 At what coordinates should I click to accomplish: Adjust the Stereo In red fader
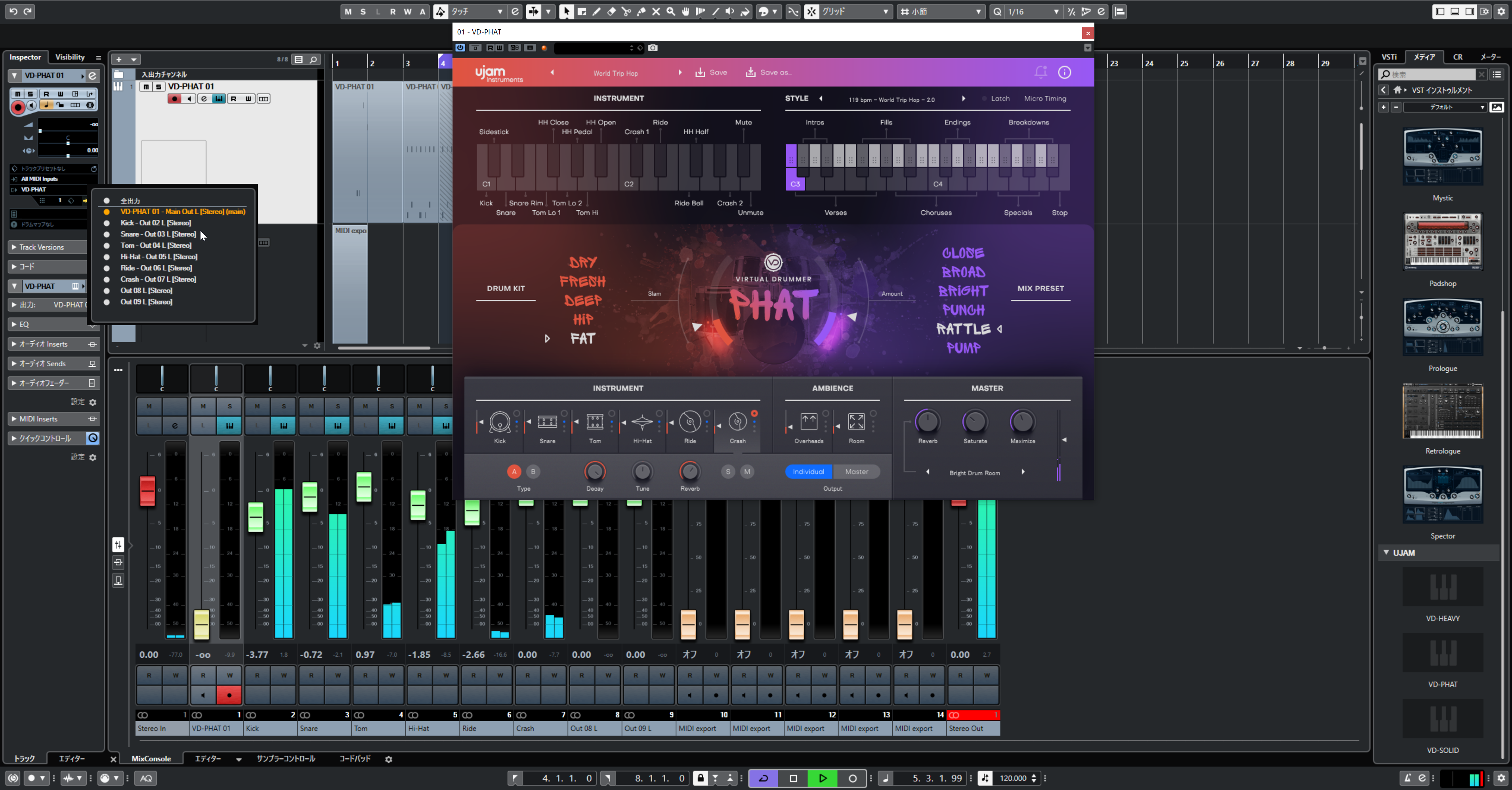coord(147,491)
